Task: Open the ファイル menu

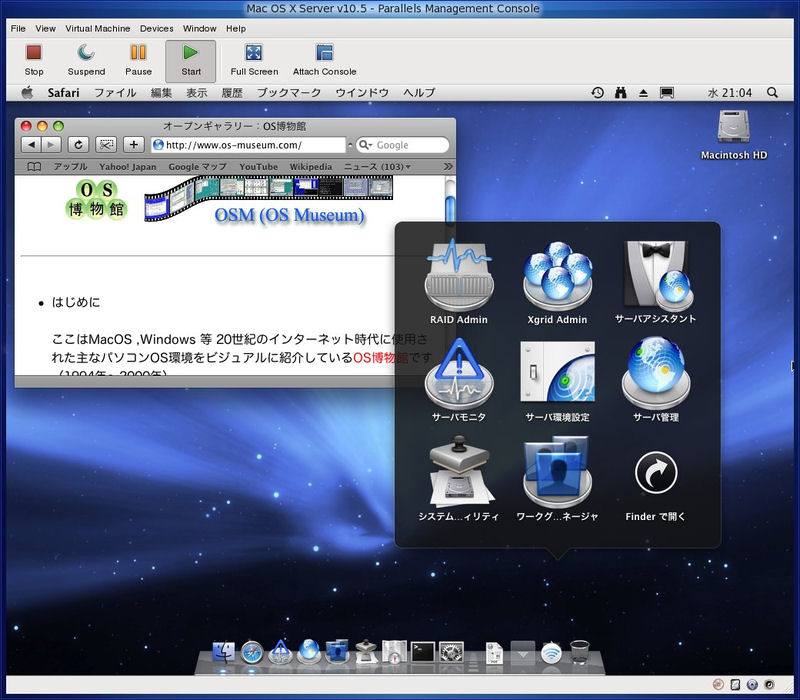Action: (115, 92)
